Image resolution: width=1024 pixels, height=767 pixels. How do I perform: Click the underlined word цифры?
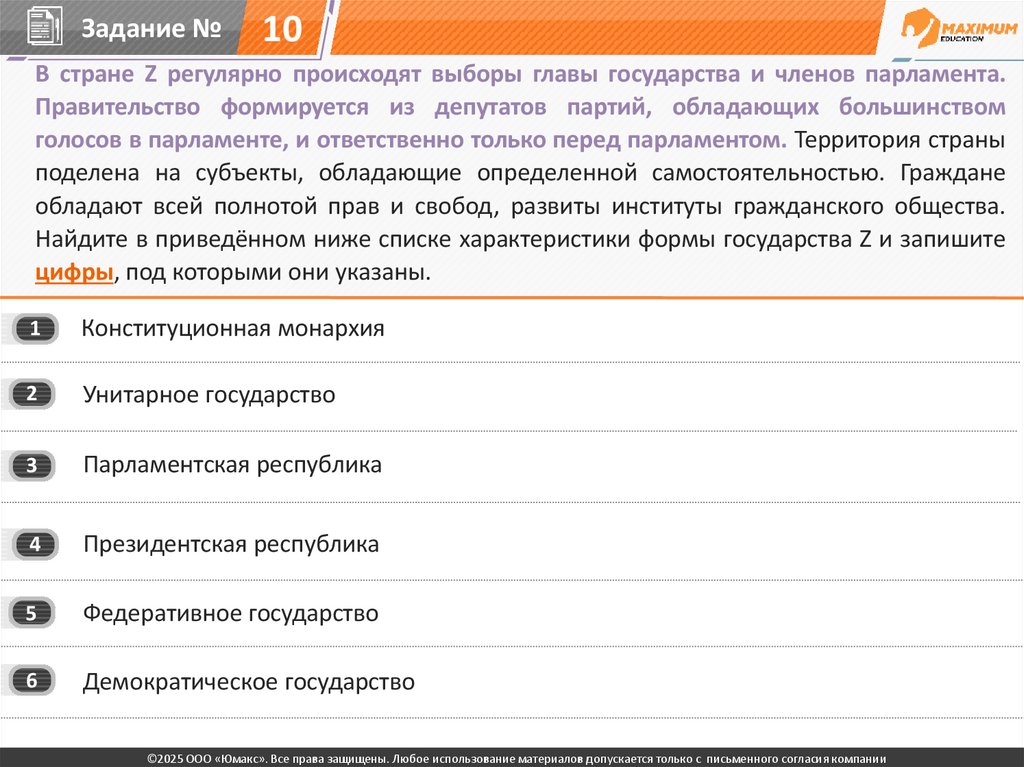pos(74,272)
